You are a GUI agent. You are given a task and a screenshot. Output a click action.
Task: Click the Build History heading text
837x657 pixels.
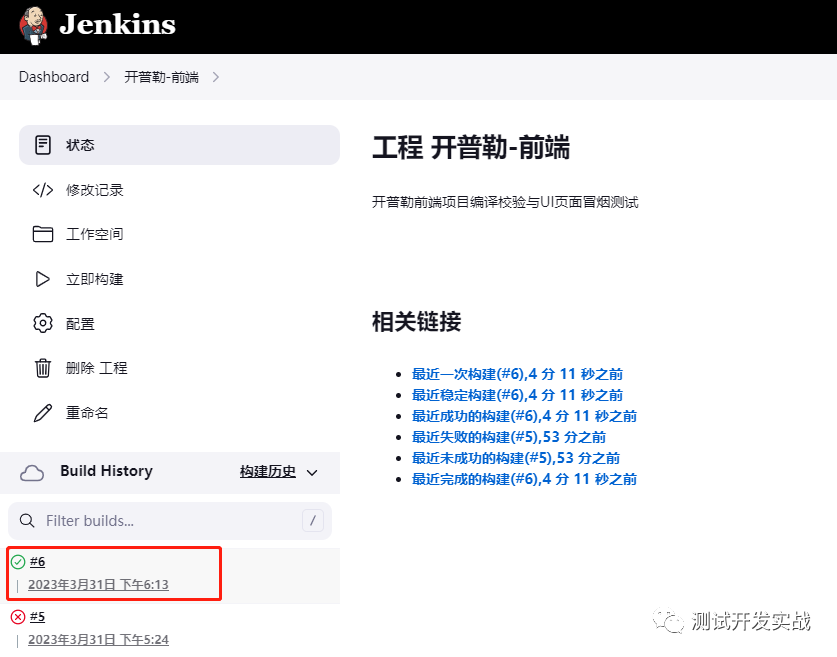(106, 471)
